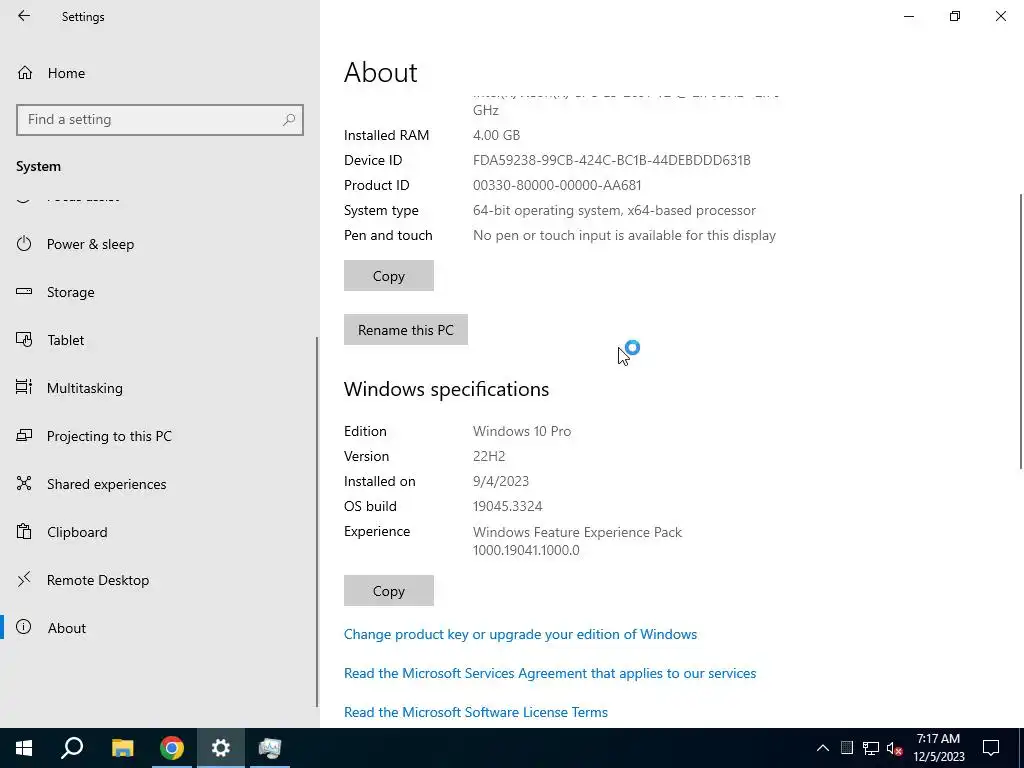The height and width of the screenshot is (768, 1024).
Task: Copy Windows specifications with Copy button
Action: pyautogui.click(x=389, y=591)
